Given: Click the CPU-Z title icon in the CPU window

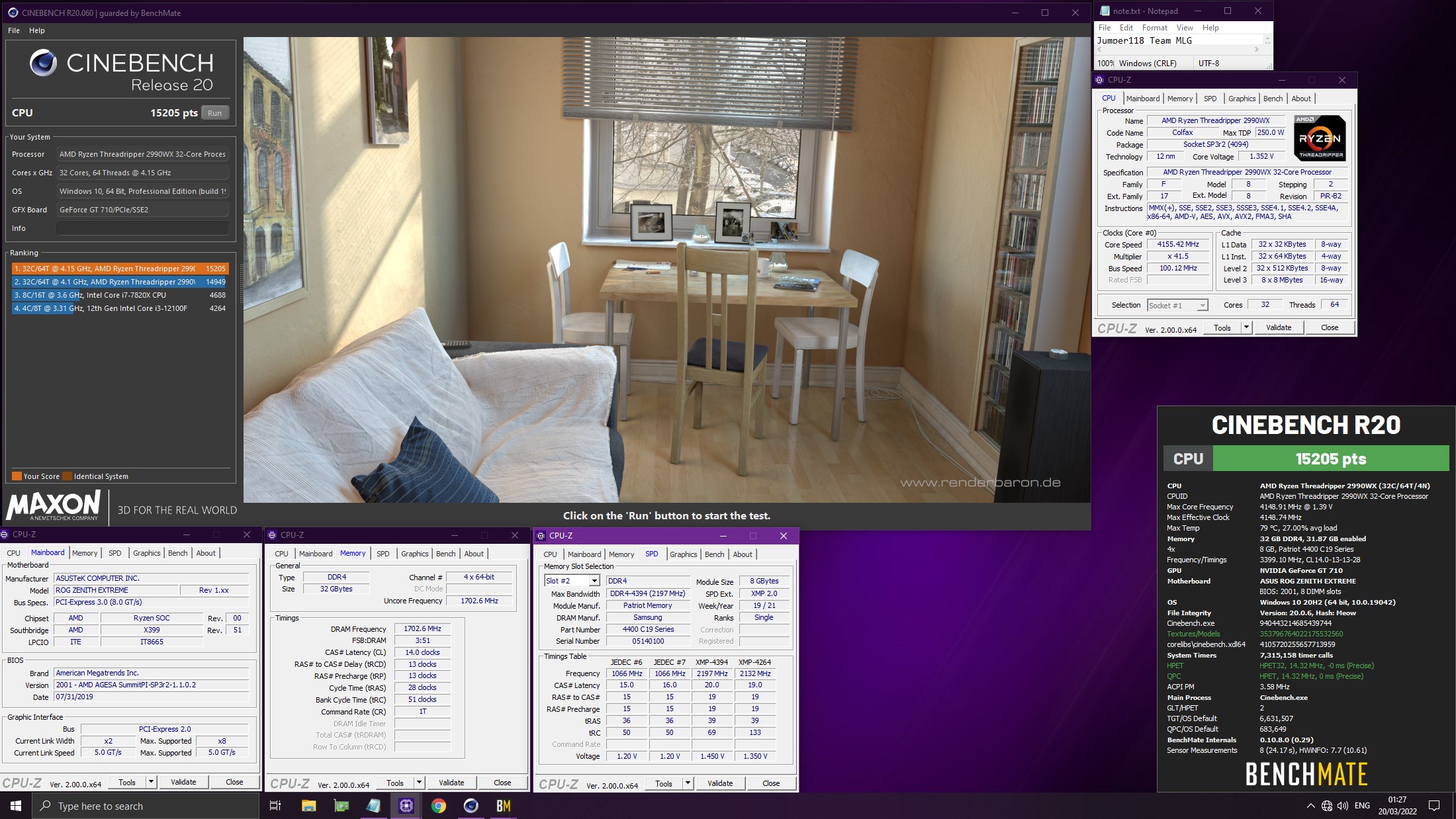Looking at the screenshot, I should tap(1099, 80).
